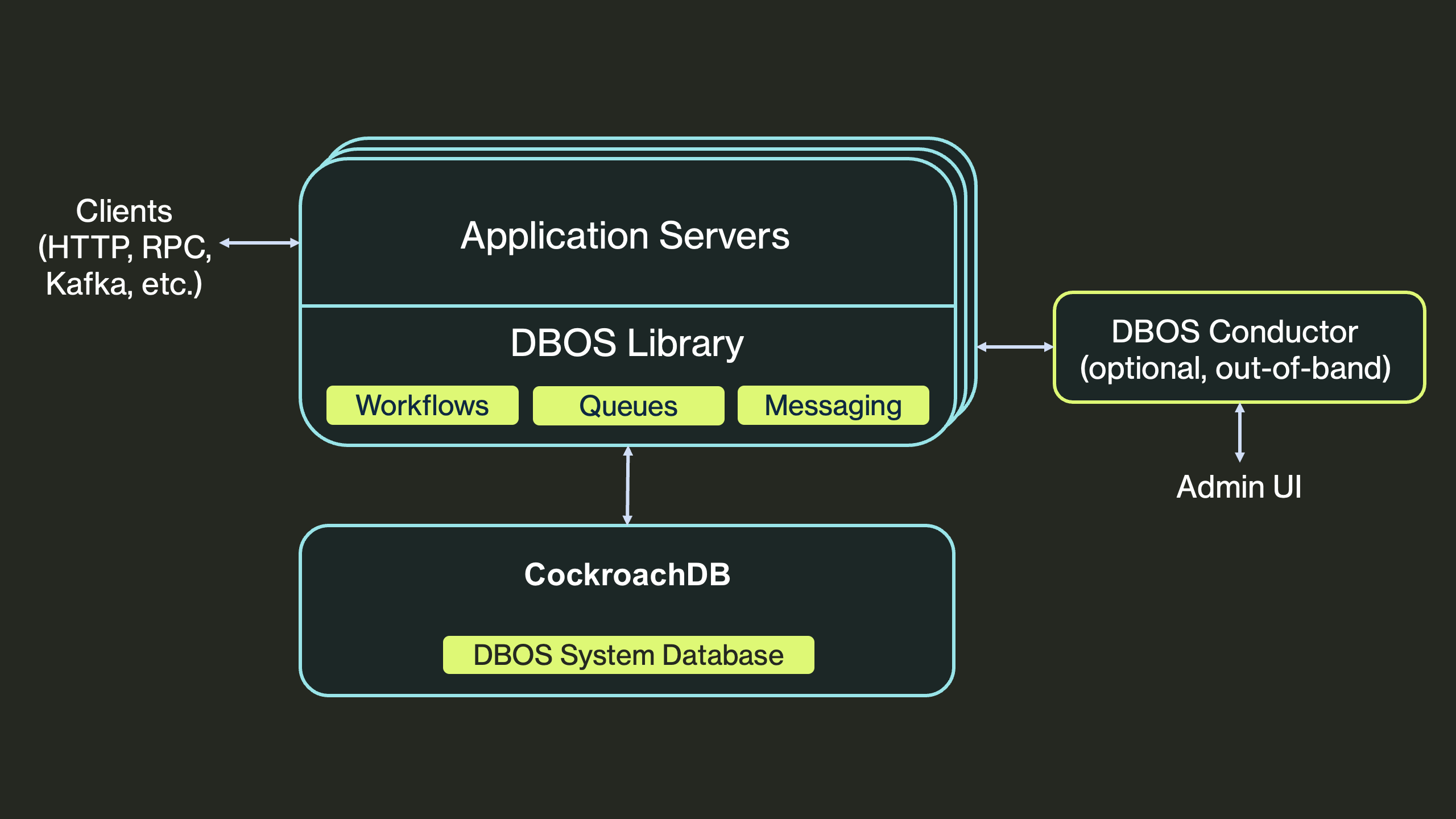Click the DBOS Library text
This screenshot has height=819, width=1456.
pos(627,343)
